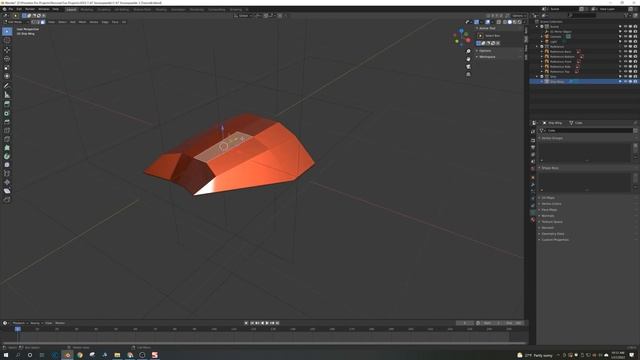Select the 3D Cursor tool
The width and height of the screenshot is (640, 360).
[7, 40]
